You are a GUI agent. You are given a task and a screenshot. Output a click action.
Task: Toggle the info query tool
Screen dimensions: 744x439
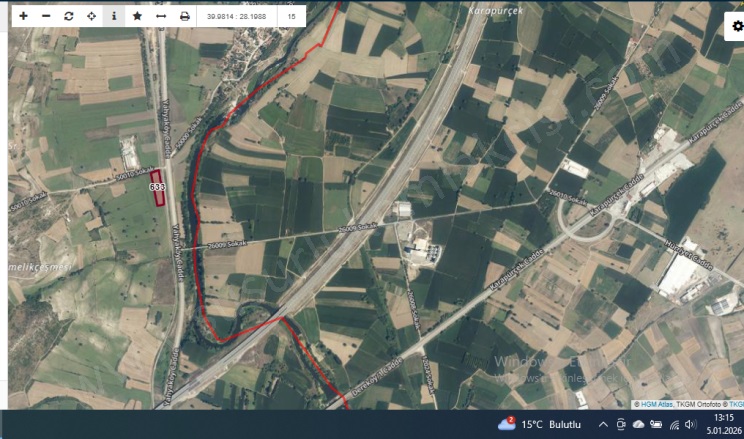(114, 16)
